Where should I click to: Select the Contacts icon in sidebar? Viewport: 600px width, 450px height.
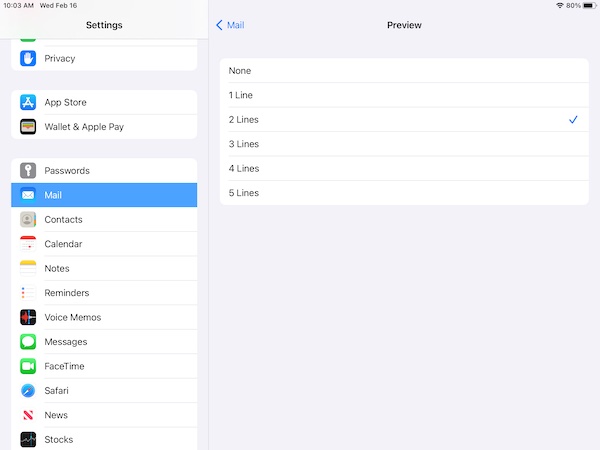tap(28, 220)
